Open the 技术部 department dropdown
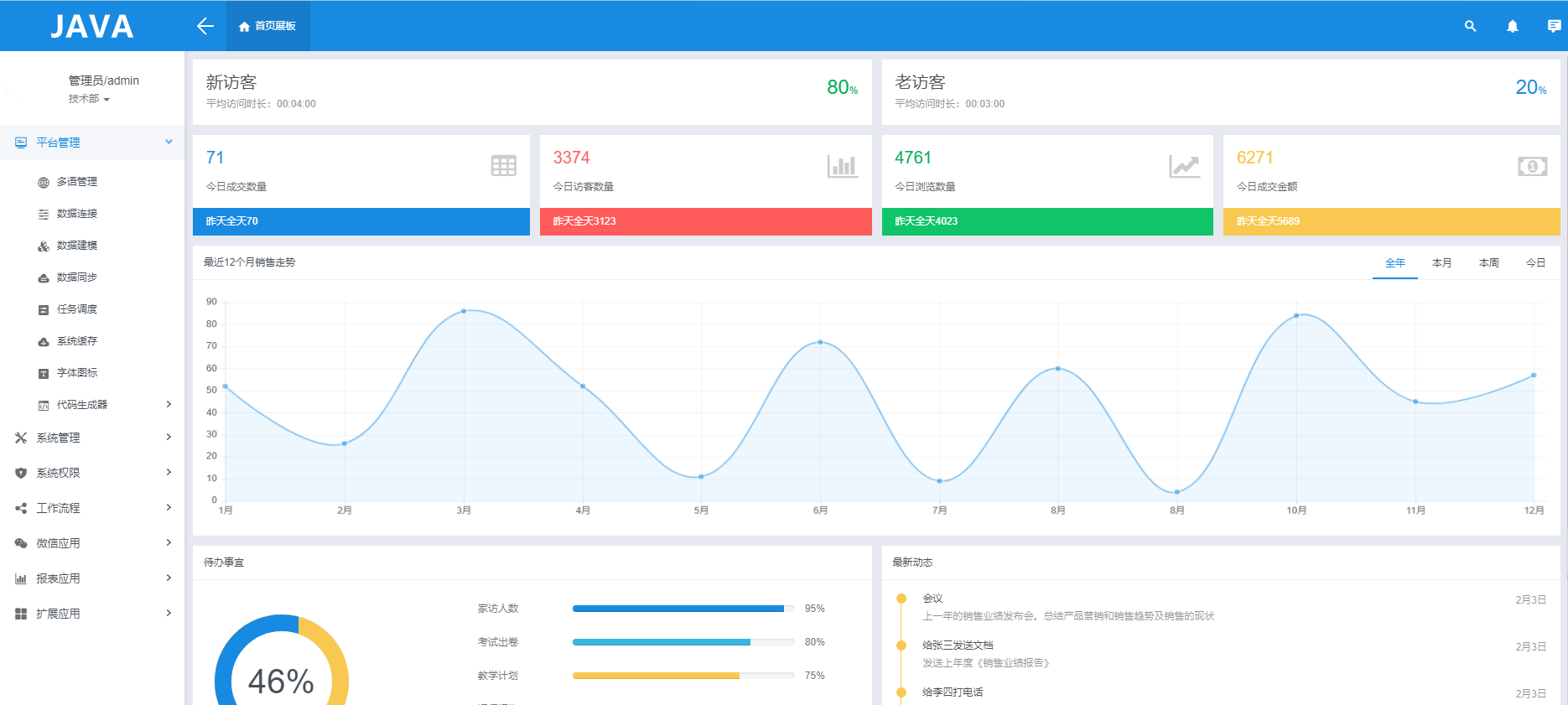Image resolution: width=1568 pixels, height=705 pixels. coord(89,99)
